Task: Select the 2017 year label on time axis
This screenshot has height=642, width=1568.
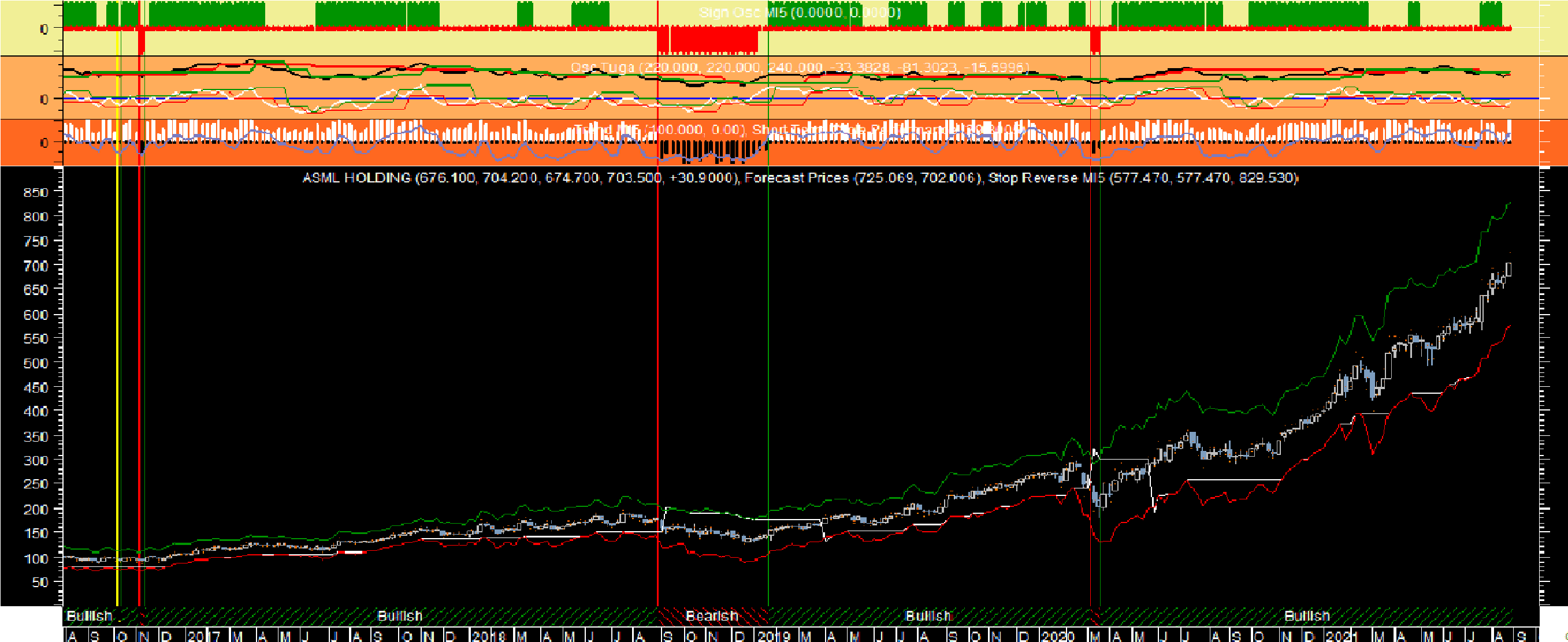Action: click(204, 636)
